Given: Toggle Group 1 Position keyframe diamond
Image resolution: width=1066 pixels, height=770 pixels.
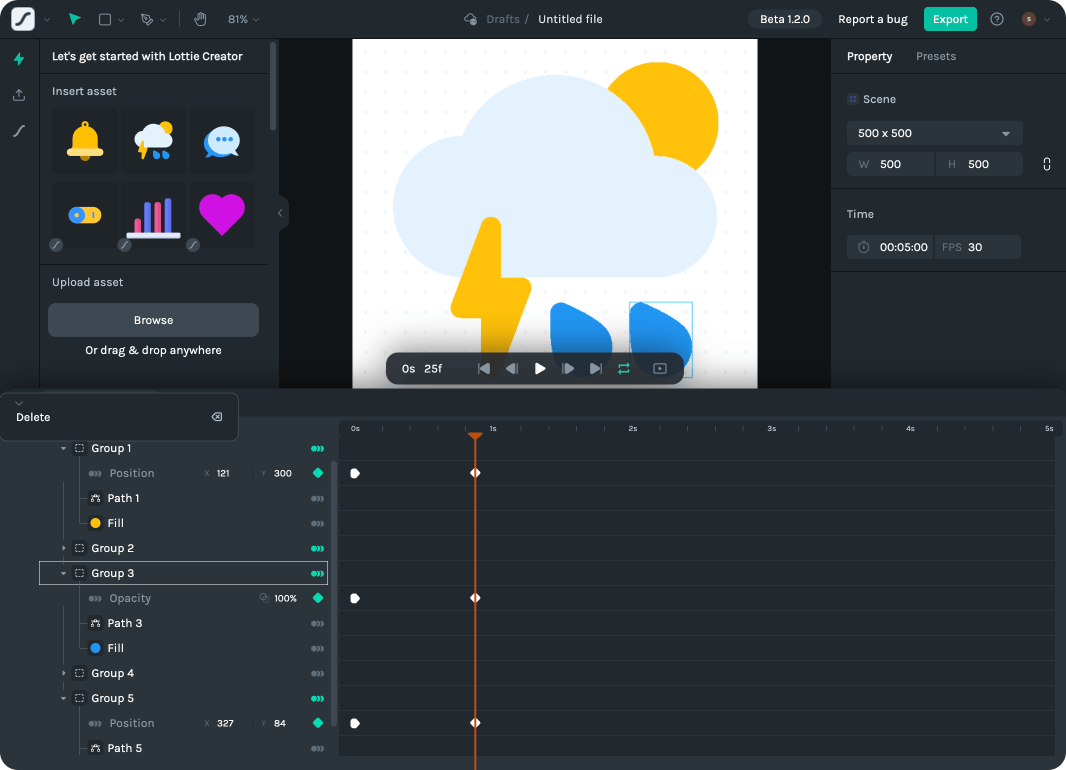Looking at the screenshot, I should [318, 473].
